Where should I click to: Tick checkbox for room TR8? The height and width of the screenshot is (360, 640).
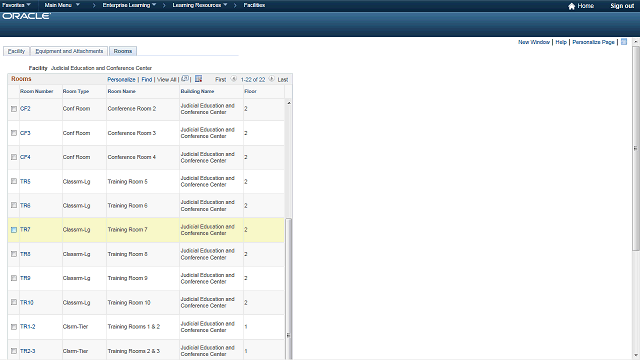pos(14,254)
